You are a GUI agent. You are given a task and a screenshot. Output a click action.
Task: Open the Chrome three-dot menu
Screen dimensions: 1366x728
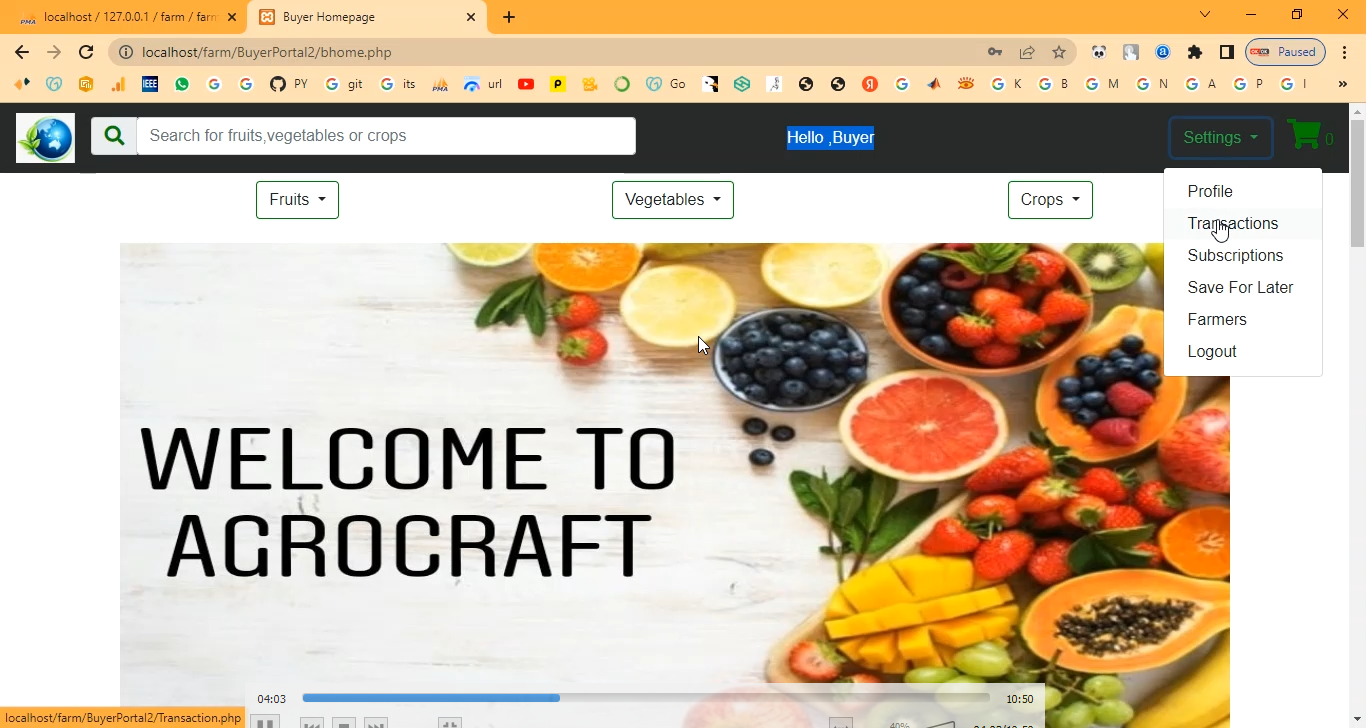1345,52
